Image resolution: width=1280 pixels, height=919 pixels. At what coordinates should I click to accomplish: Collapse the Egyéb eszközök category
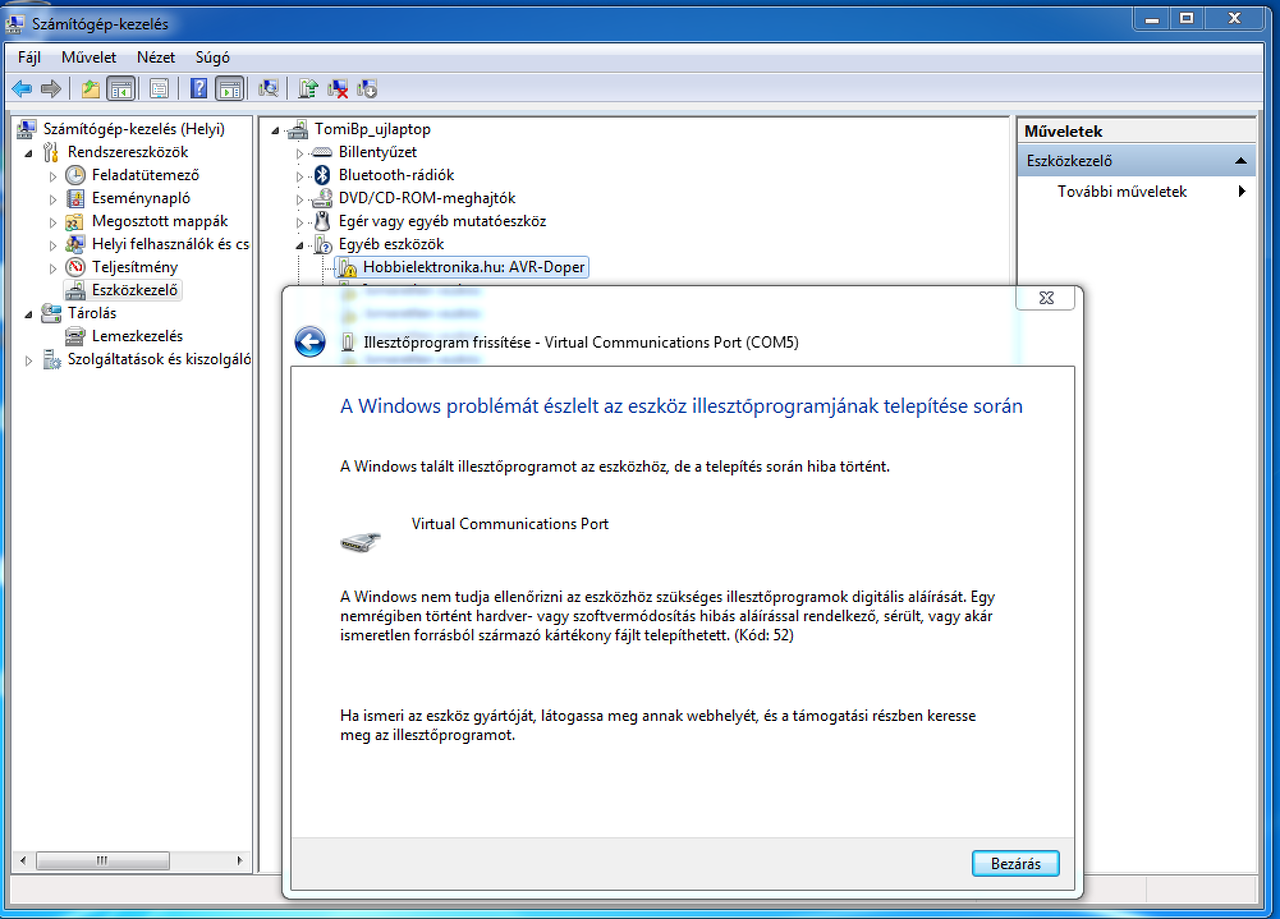pyautogui.click(x=299, y=245)
